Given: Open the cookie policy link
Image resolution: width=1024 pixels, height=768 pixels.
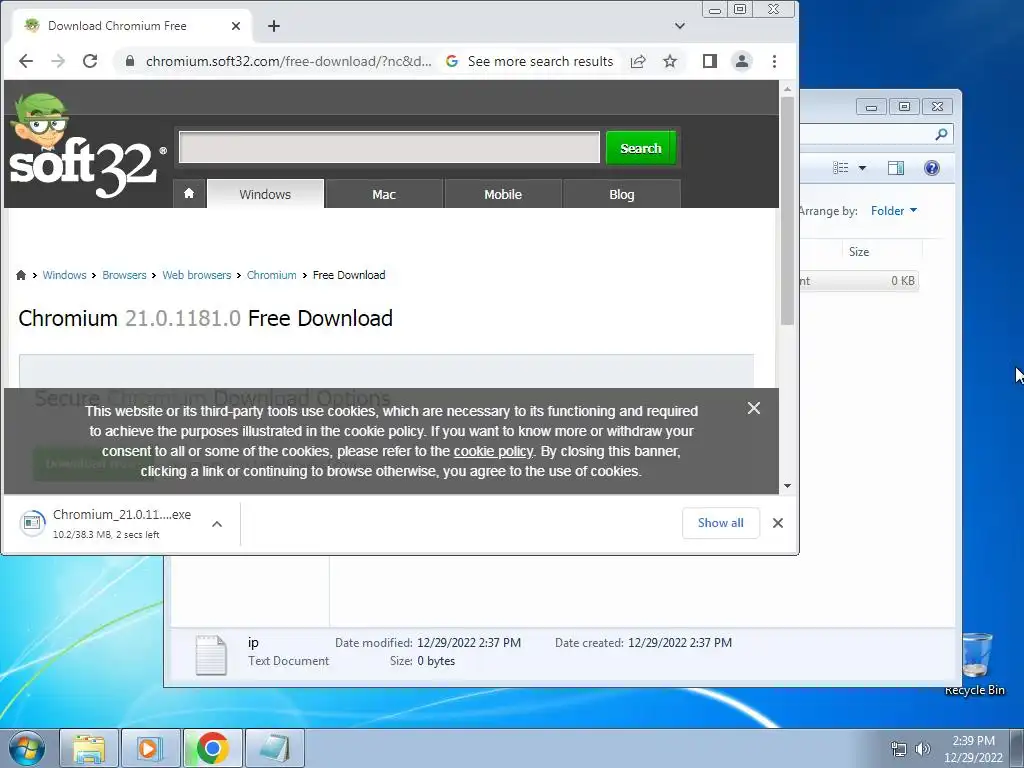Looking at the screenshot, I should 493,451.
